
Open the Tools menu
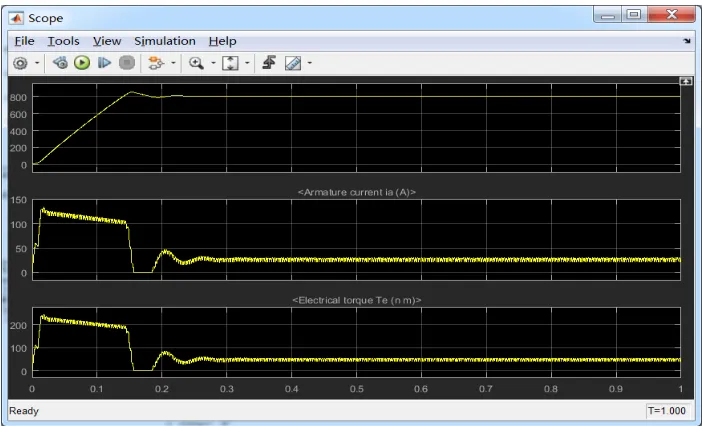click(x=64, y=41)
